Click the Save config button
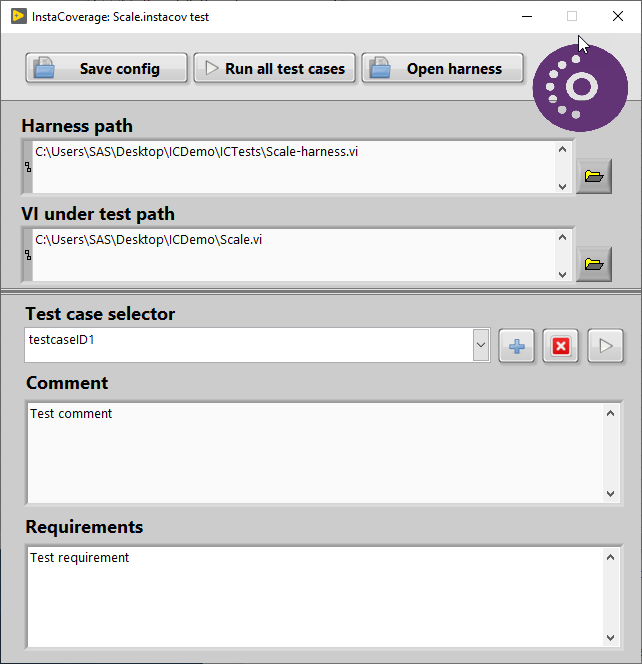This screenshot has width=642, height=664. pyautogui.click(x=106, y=68)
